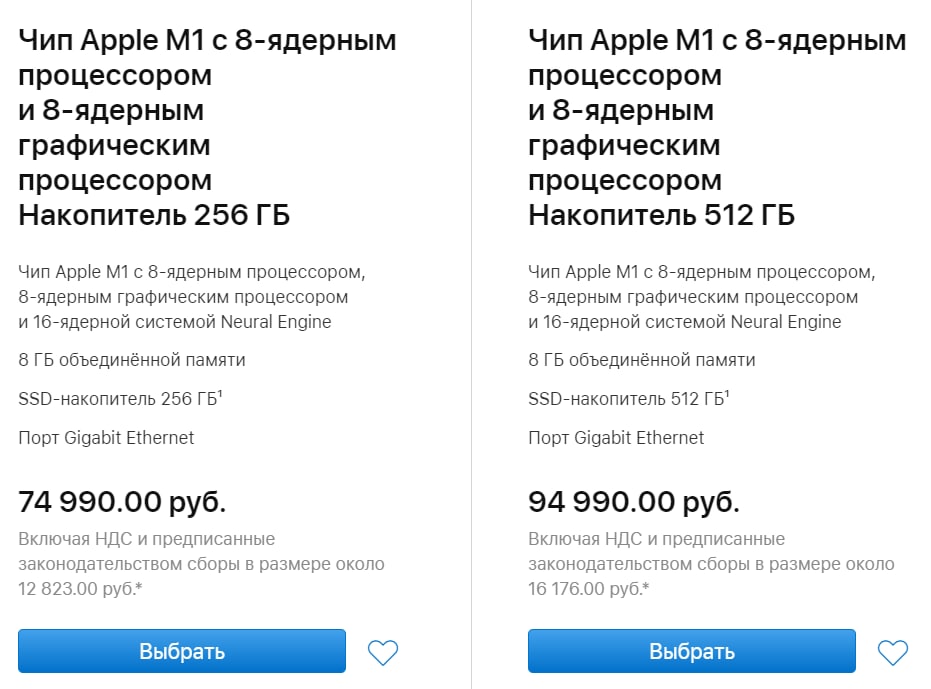Click Выбрать for the 74 990 руб. model

click(182, 651)
